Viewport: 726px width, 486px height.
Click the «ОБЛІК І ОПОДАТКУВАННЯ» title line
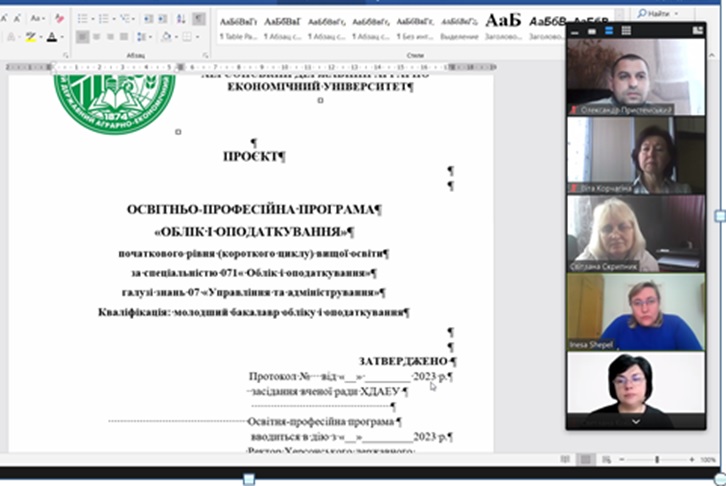[254, 231]
